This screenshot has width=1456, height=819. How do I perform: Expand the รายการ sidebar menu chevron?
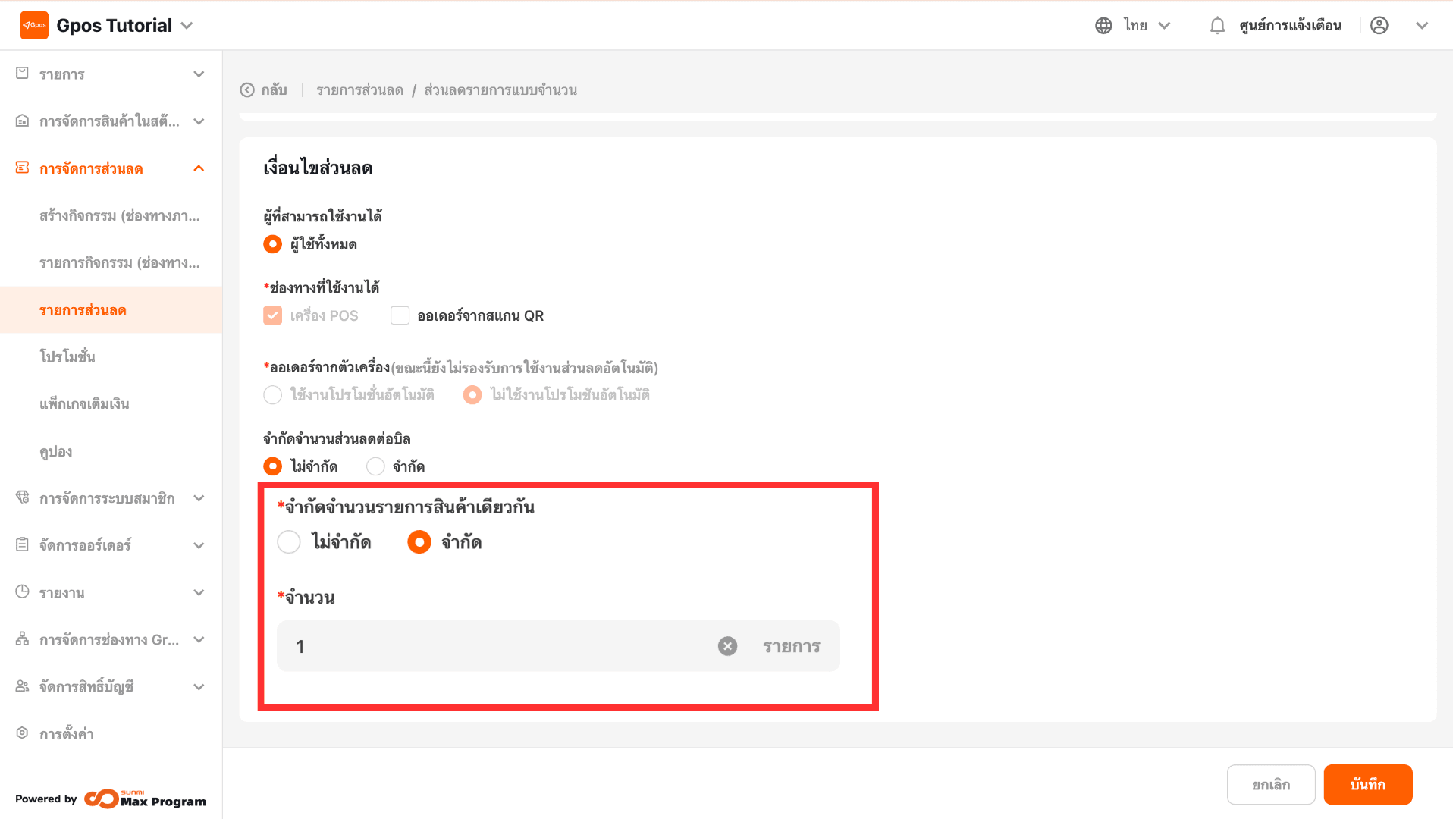[x=199, y=74]
